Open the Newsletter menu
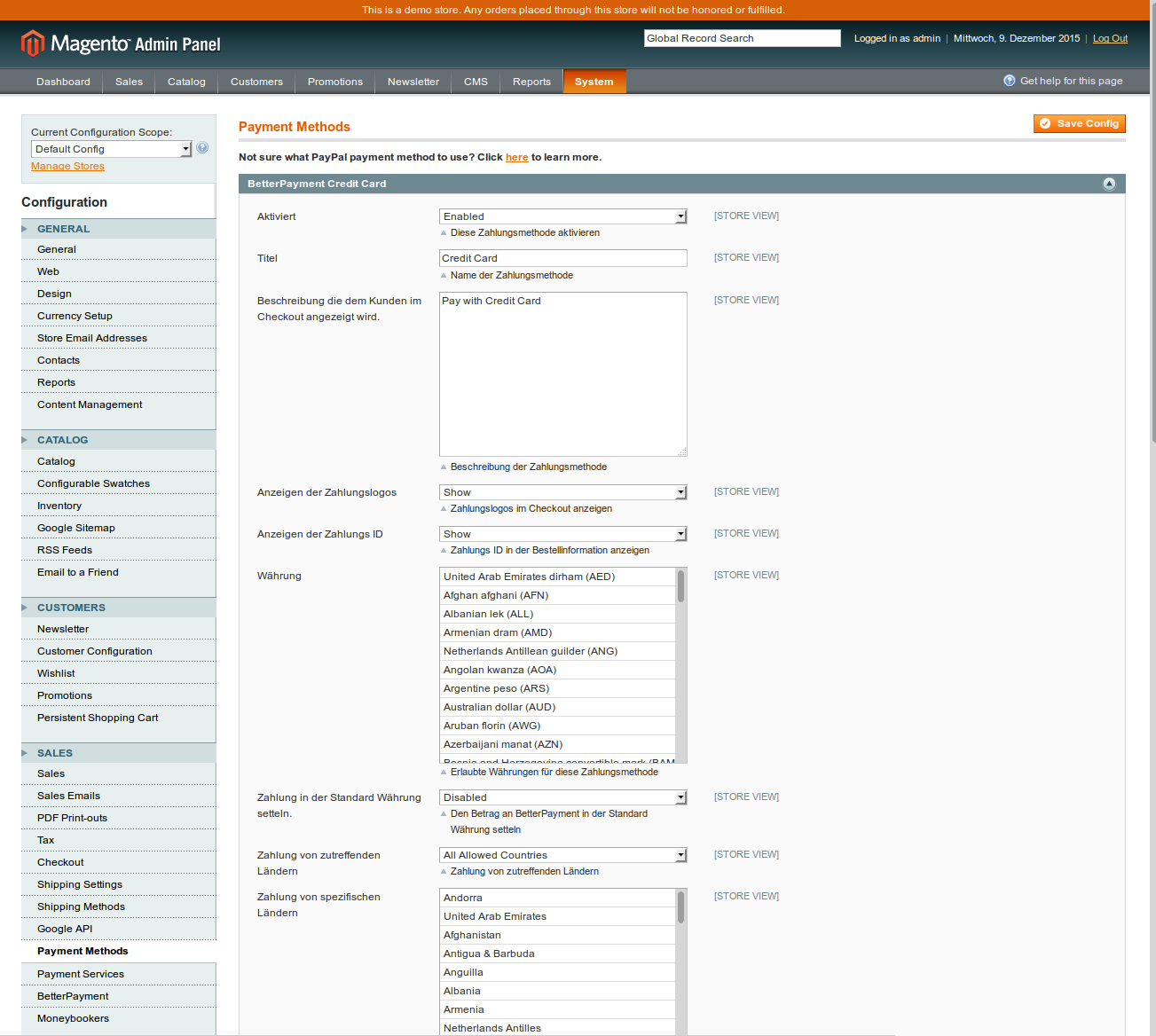Screen dimensions: 1156x1036 pos(413,82)
